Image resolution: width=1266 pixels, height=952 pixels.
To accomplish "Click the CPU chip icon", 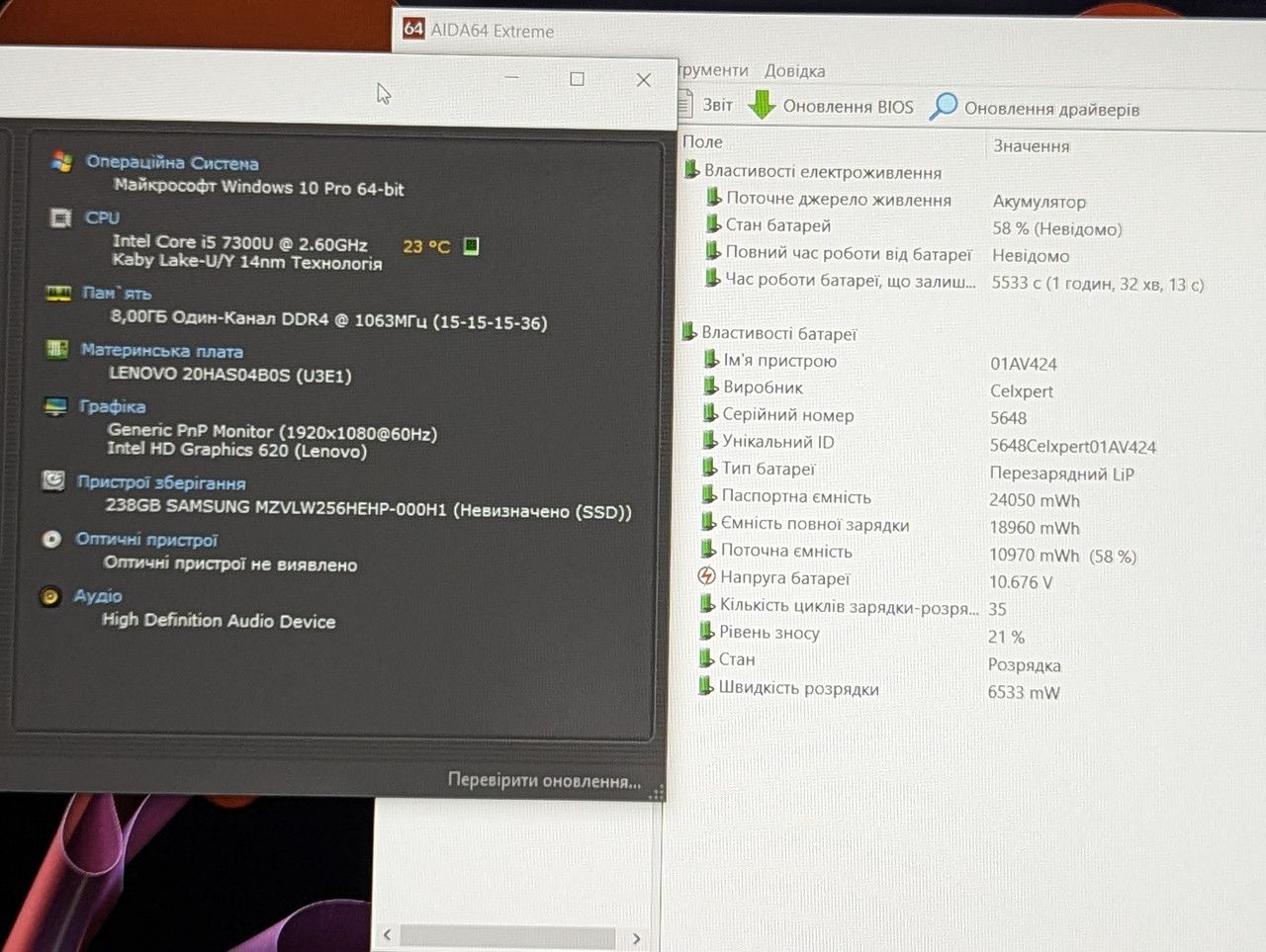I will [60, 217].
